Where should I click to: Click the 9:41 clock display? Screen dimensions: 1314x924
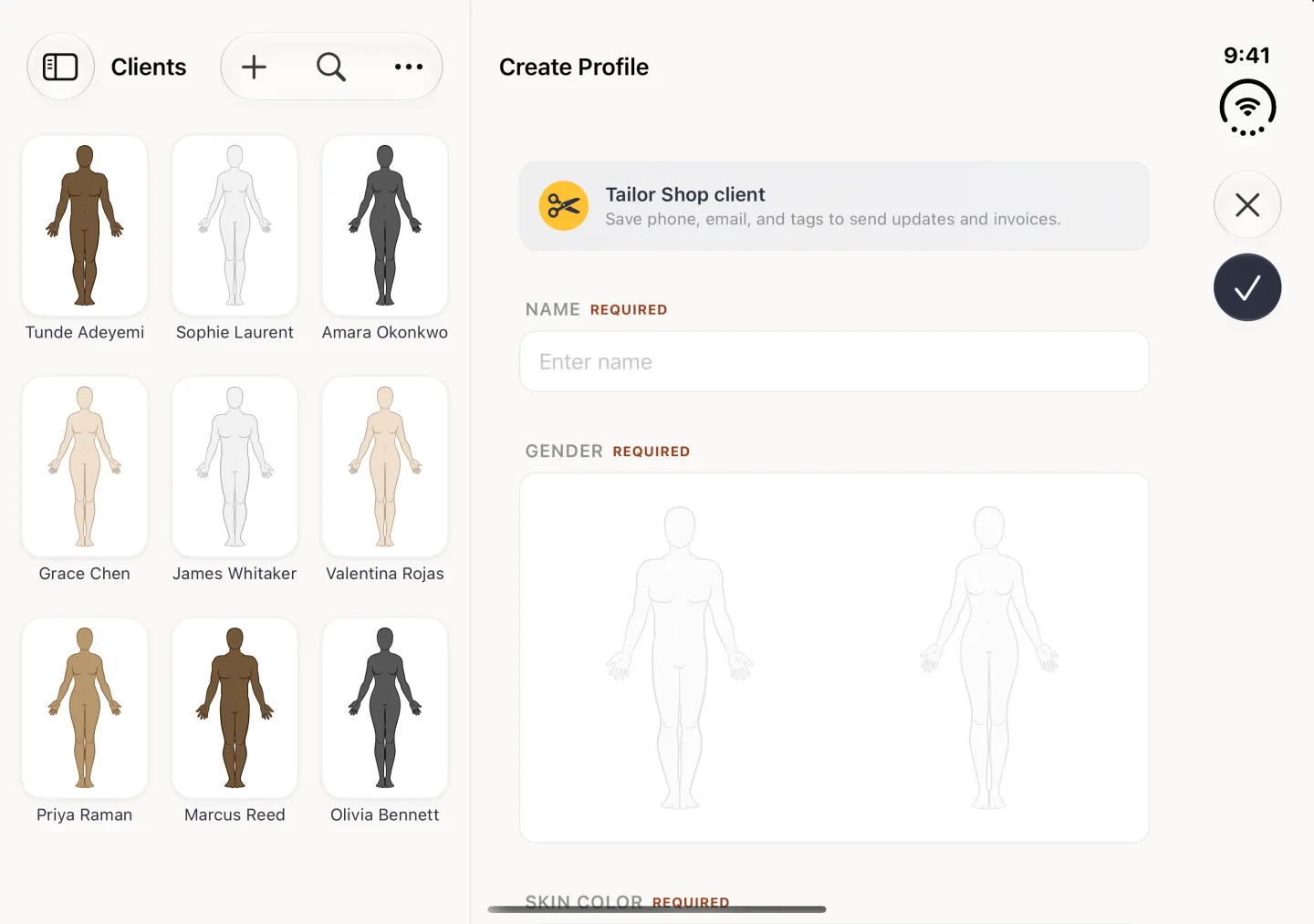[1247, 56]
